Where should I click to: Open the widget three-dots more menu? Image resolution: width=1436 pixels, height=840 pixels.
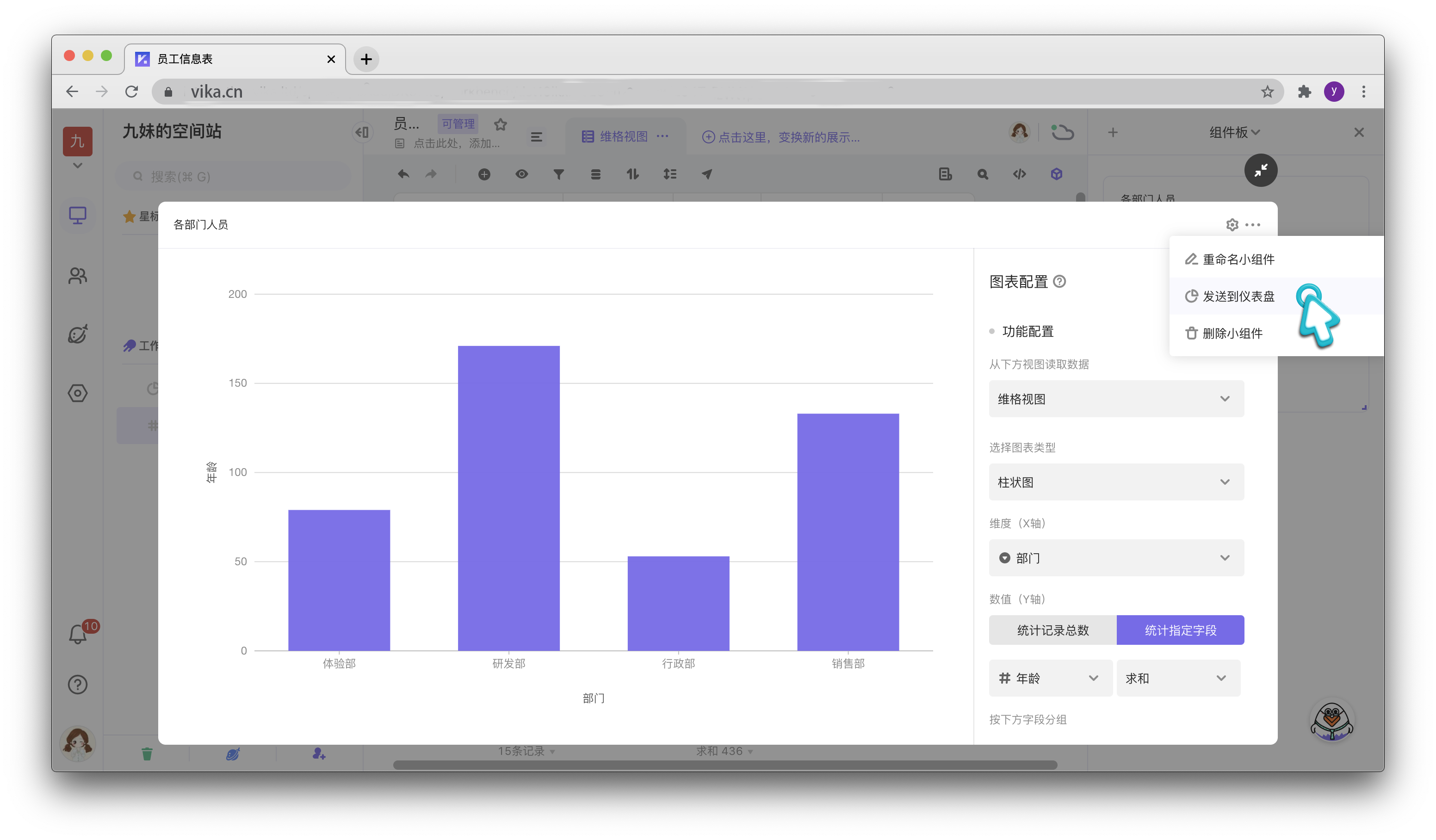(x=1252, y=224)
